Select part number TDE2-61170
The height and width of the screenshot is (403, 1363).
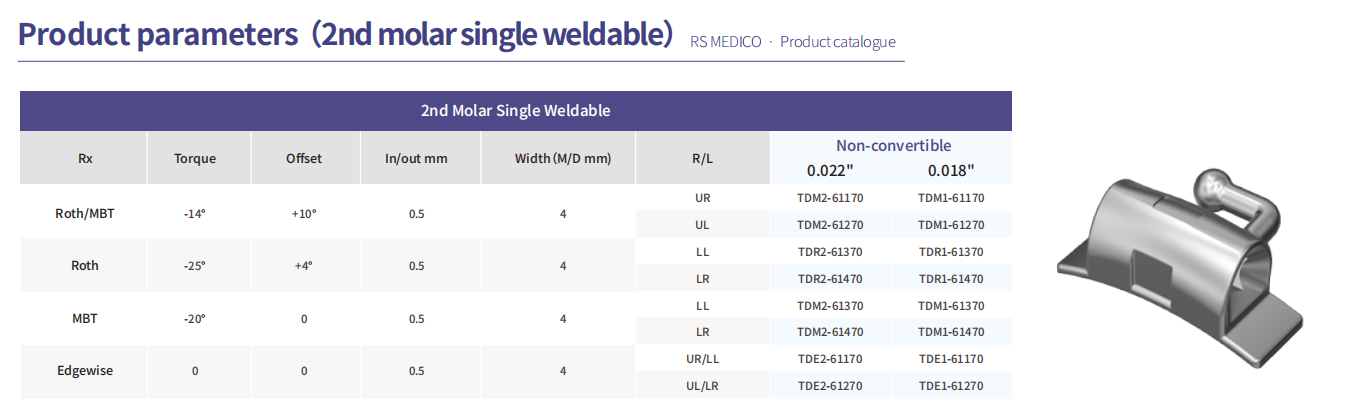click(x=829, y=358)
